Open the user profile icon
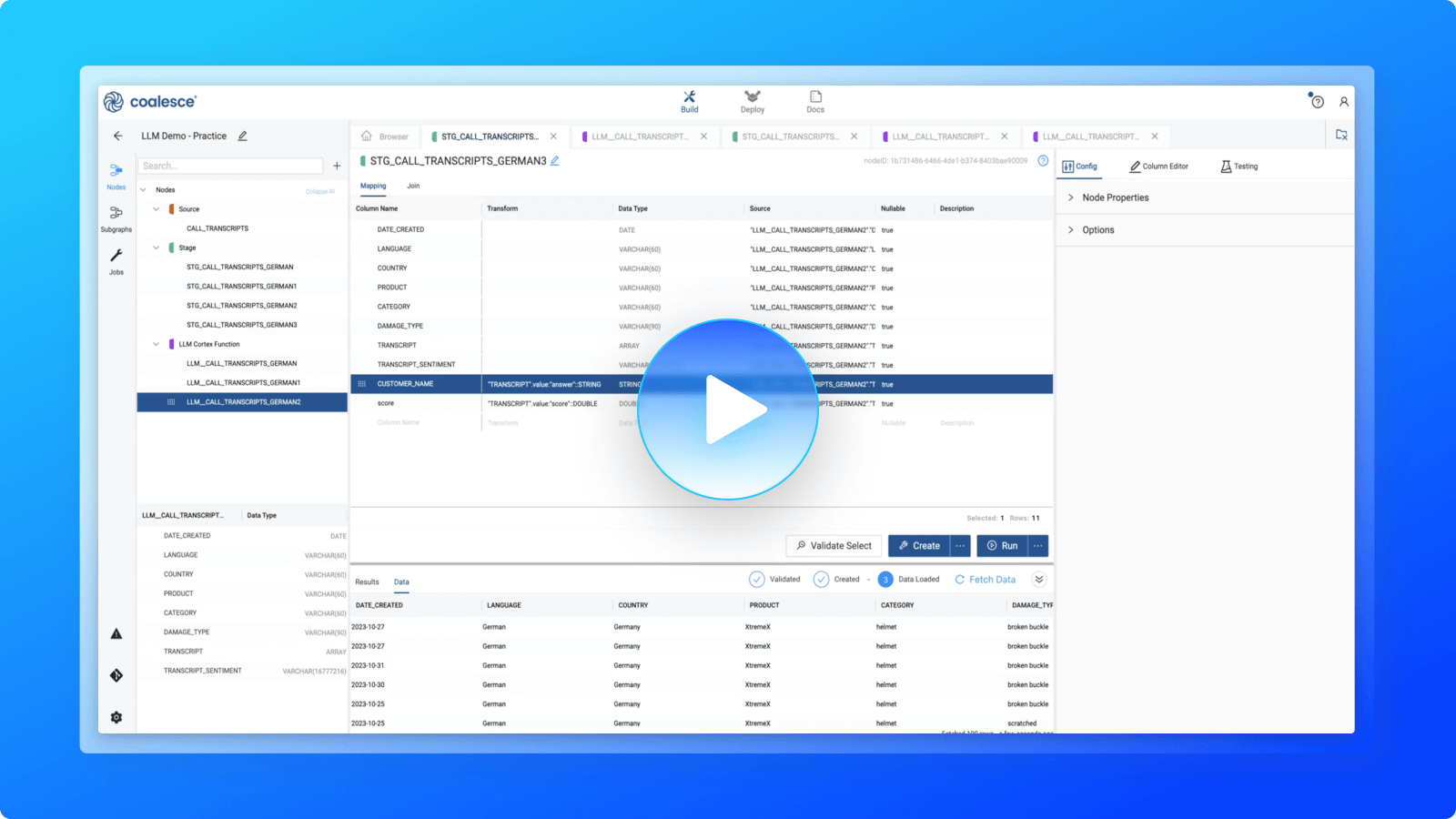 [1344, 102]
